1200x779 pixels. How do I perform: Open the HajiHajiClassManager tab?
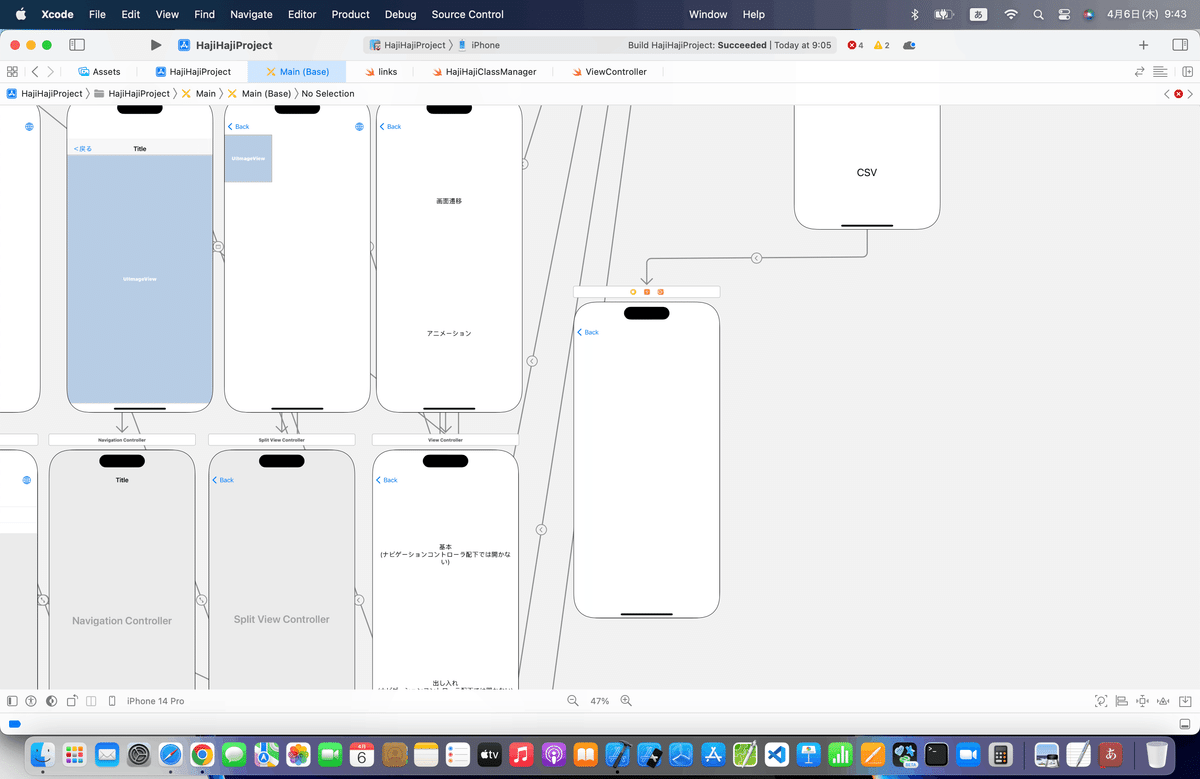[x=484, y=72]
